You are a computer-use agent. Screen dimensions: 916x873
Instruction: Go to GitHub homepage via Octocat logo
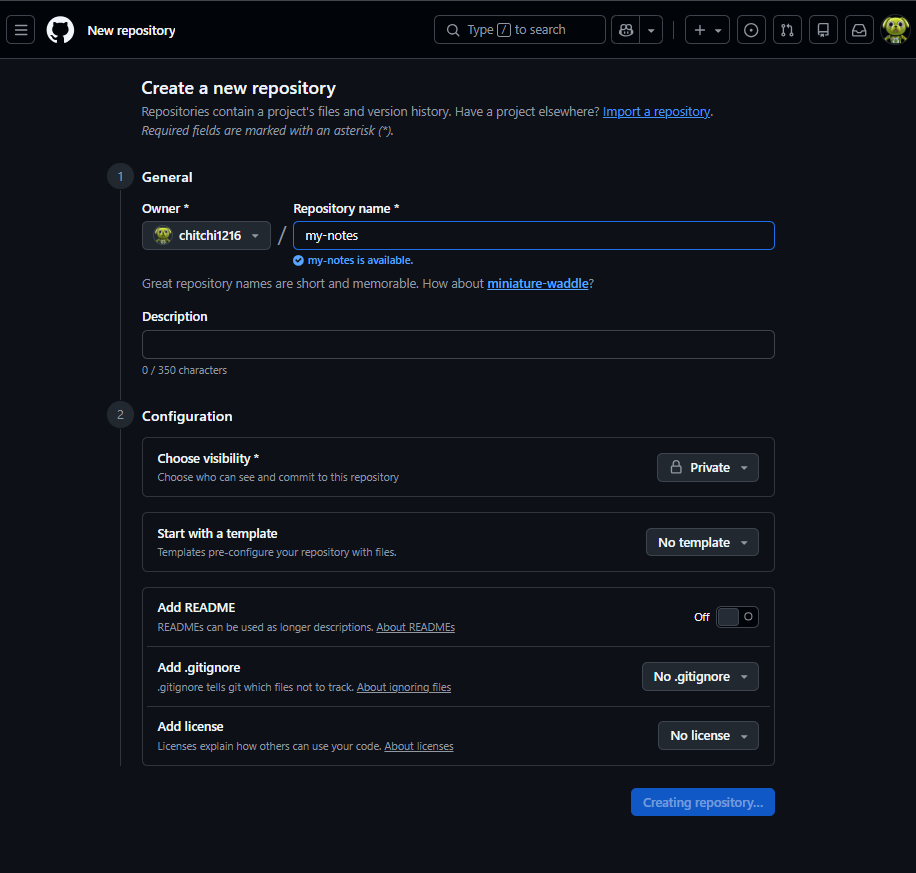pos(60,30)
